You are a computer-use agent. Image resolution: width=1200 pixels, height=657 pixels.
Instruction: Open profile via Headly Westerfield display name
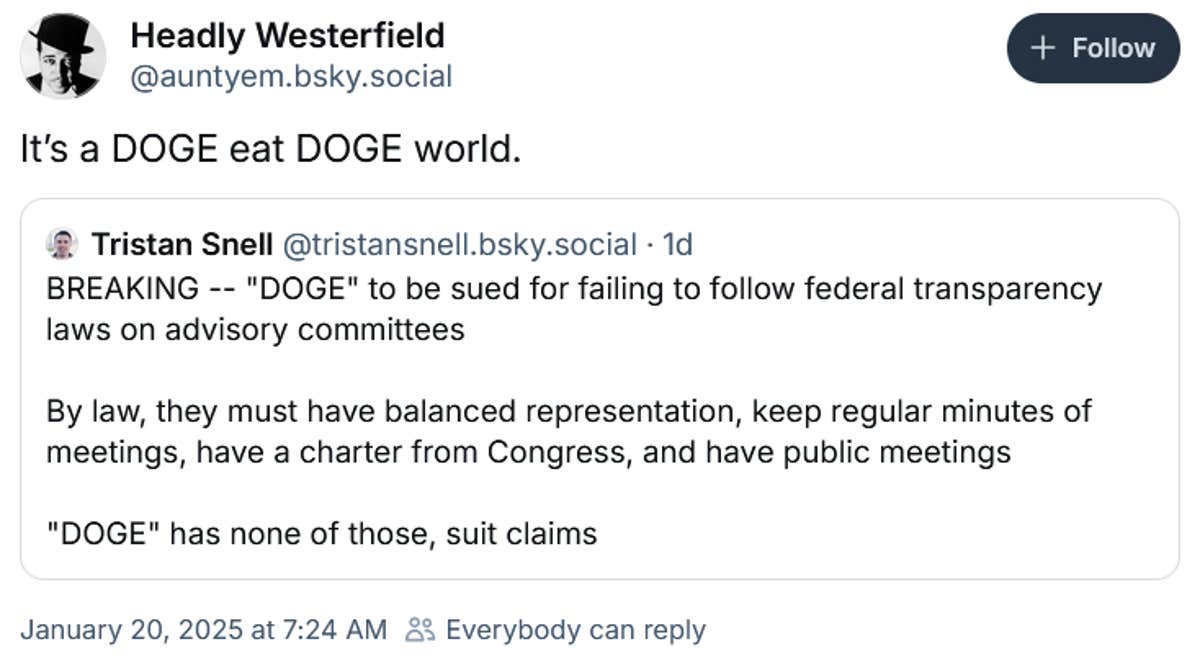(x=288, y=36)
